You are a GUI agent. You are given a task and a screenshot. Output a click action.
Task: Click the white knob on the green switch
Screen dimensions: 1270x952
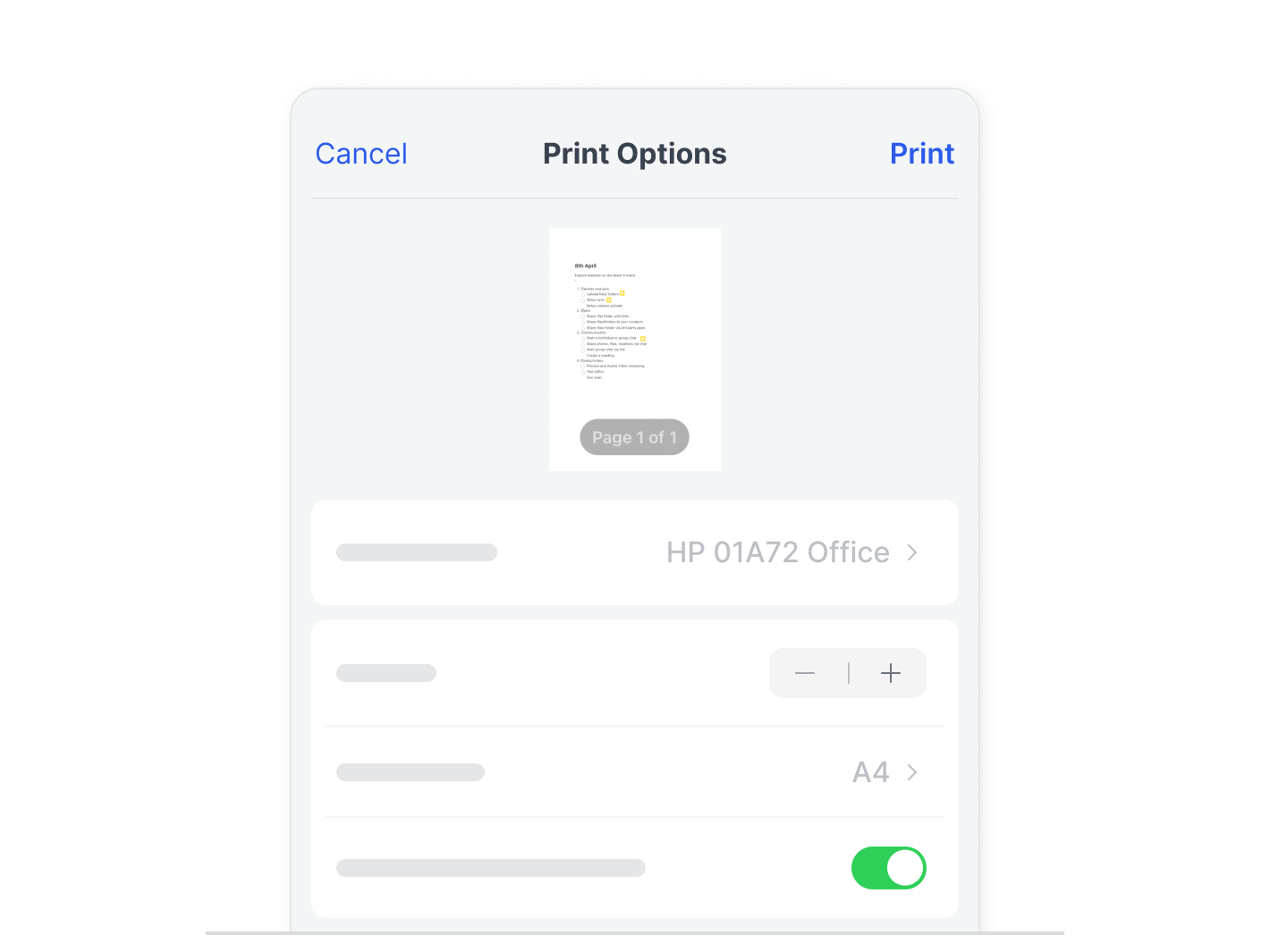(905, 868)
